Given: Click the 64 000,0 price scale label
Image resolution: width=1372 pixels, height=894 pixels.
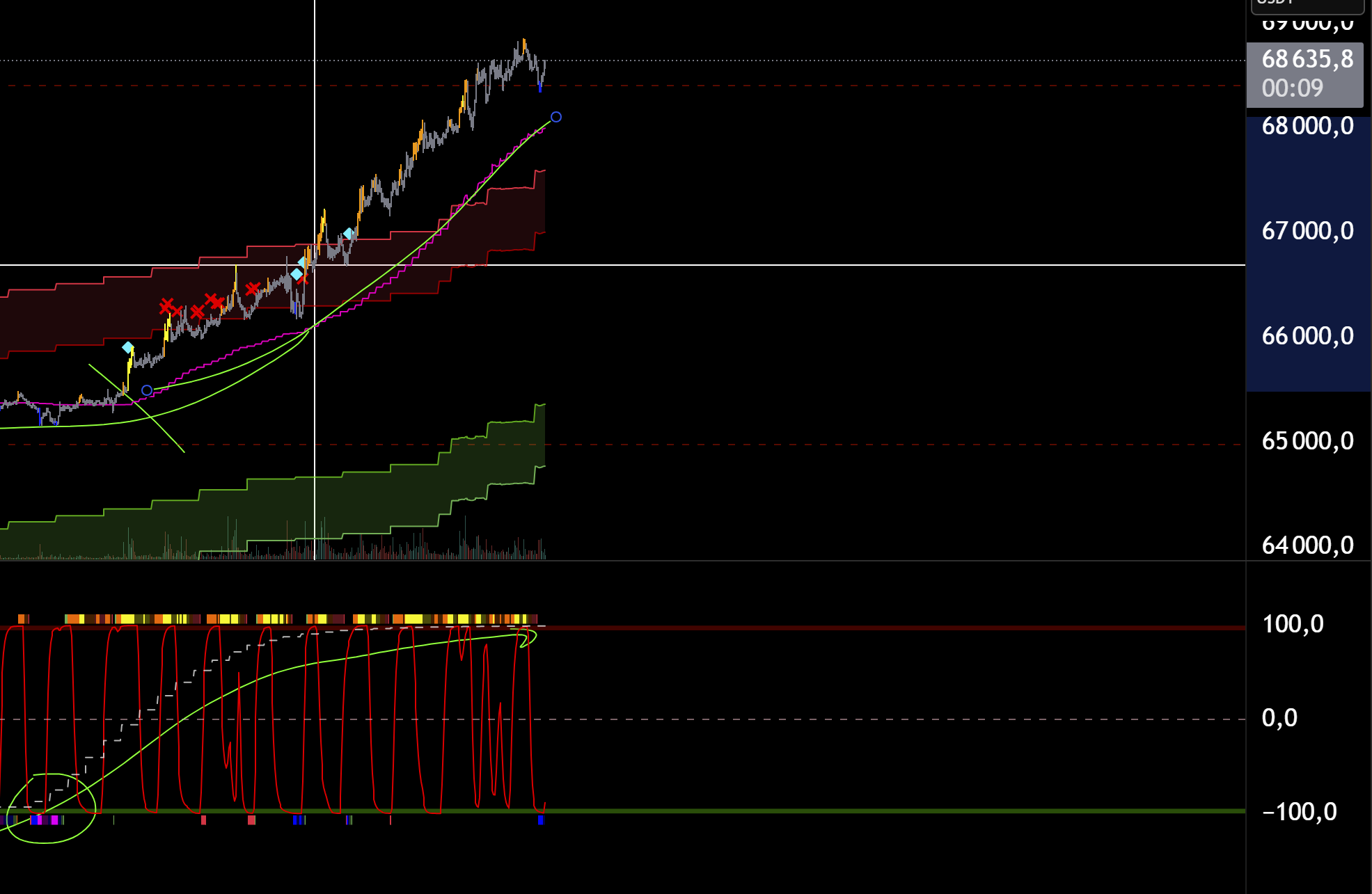Looking at the screenshot, I should [x=1307, y=545].
